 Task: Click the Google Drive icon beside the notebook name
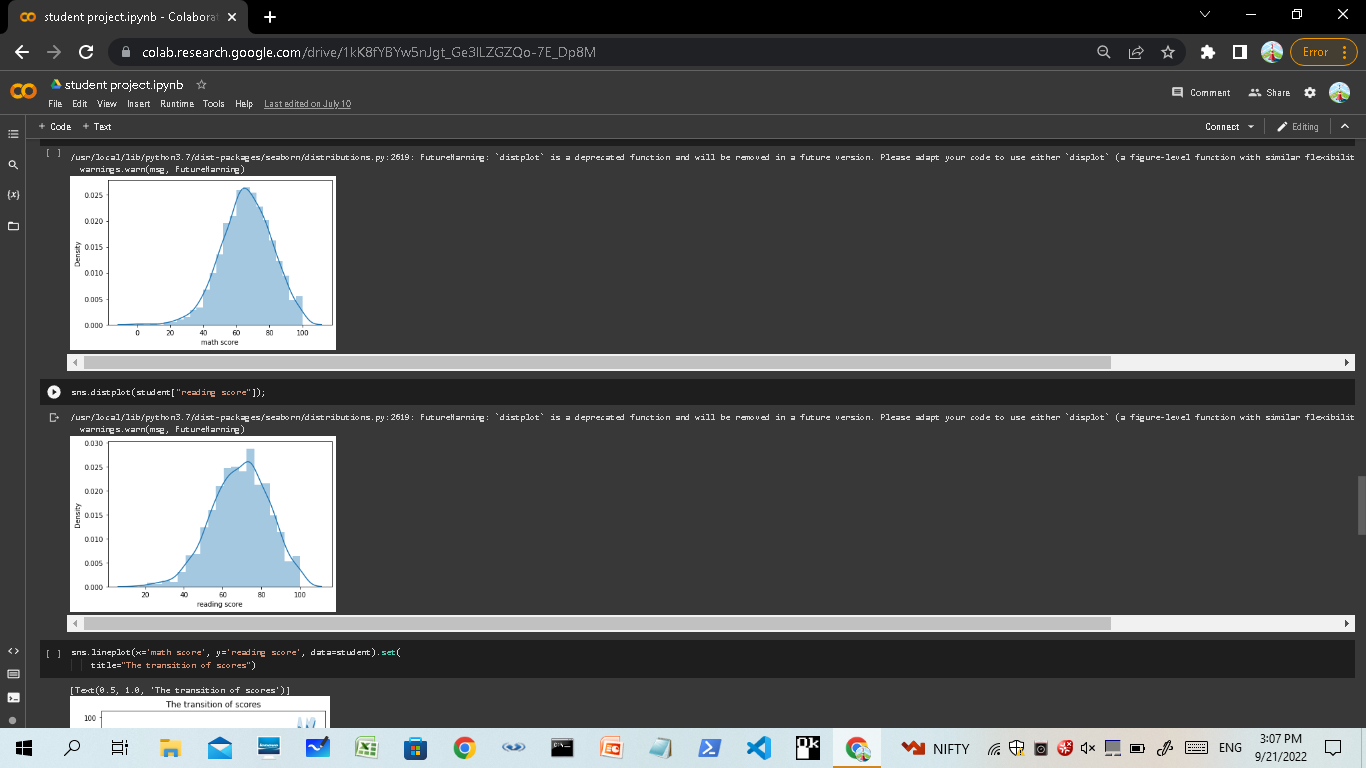point(56,85)
